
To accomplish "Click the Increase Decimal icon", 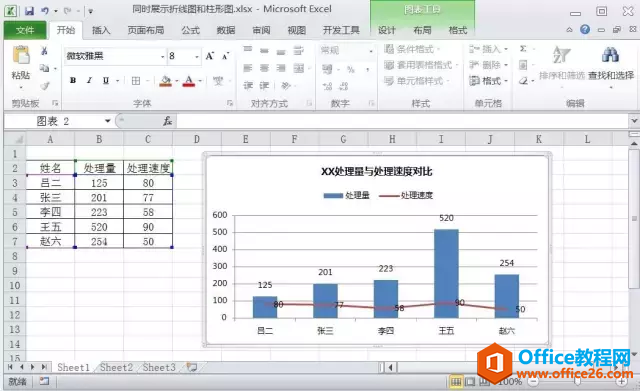I will pyautogui.click(x=327, y=86).
